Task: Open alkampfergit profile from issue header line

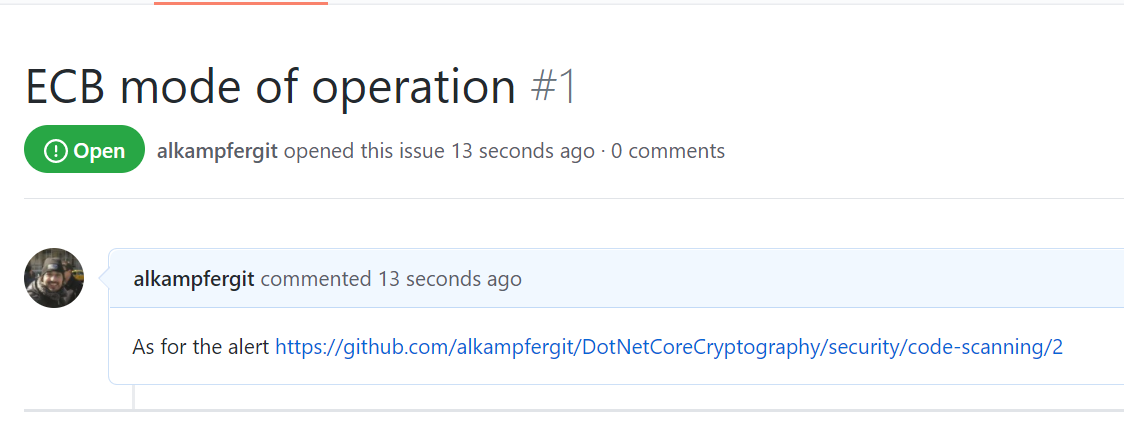Action: point(217,151)
